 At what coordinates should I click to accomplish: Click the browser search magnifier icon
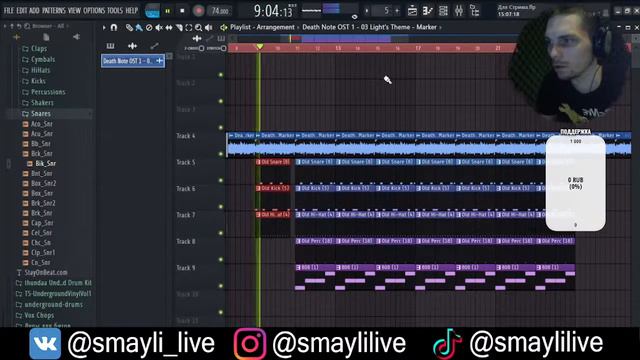[27, 26]
